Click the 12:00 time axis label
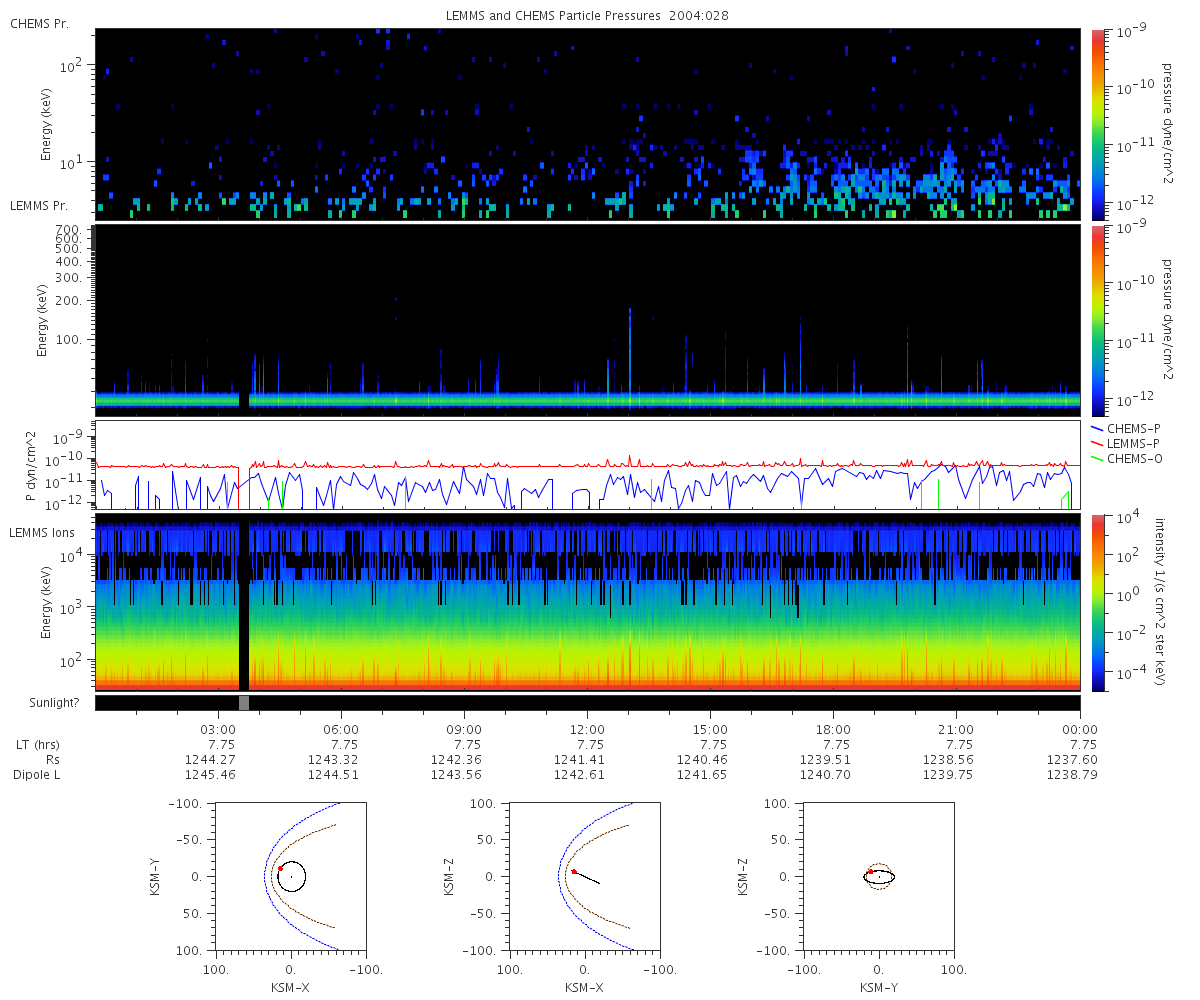Screen dimensions: 1200x1000 click(587, 729)
